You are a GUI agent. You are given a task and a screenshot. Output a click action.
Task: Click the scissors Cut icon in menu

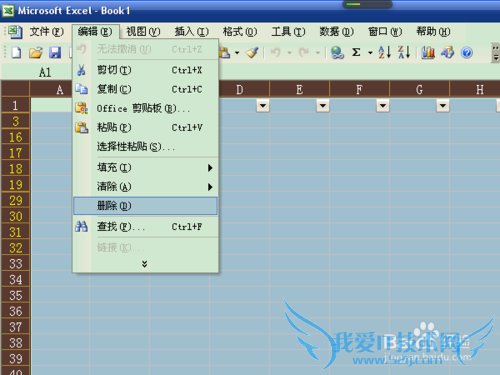click(x=81, y=70)
